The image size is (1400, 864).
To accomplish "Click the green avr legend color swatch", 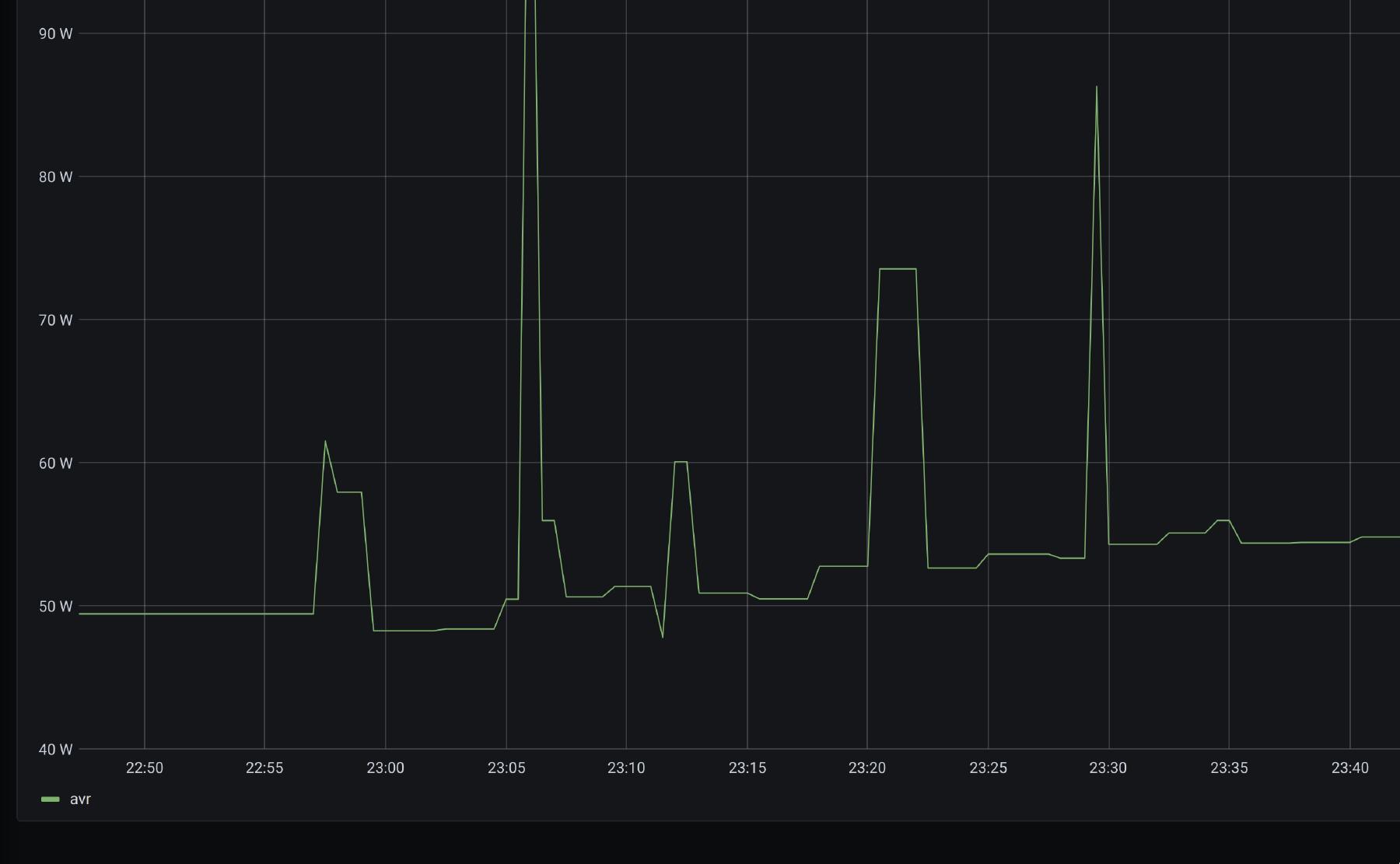I will point(51,799).
